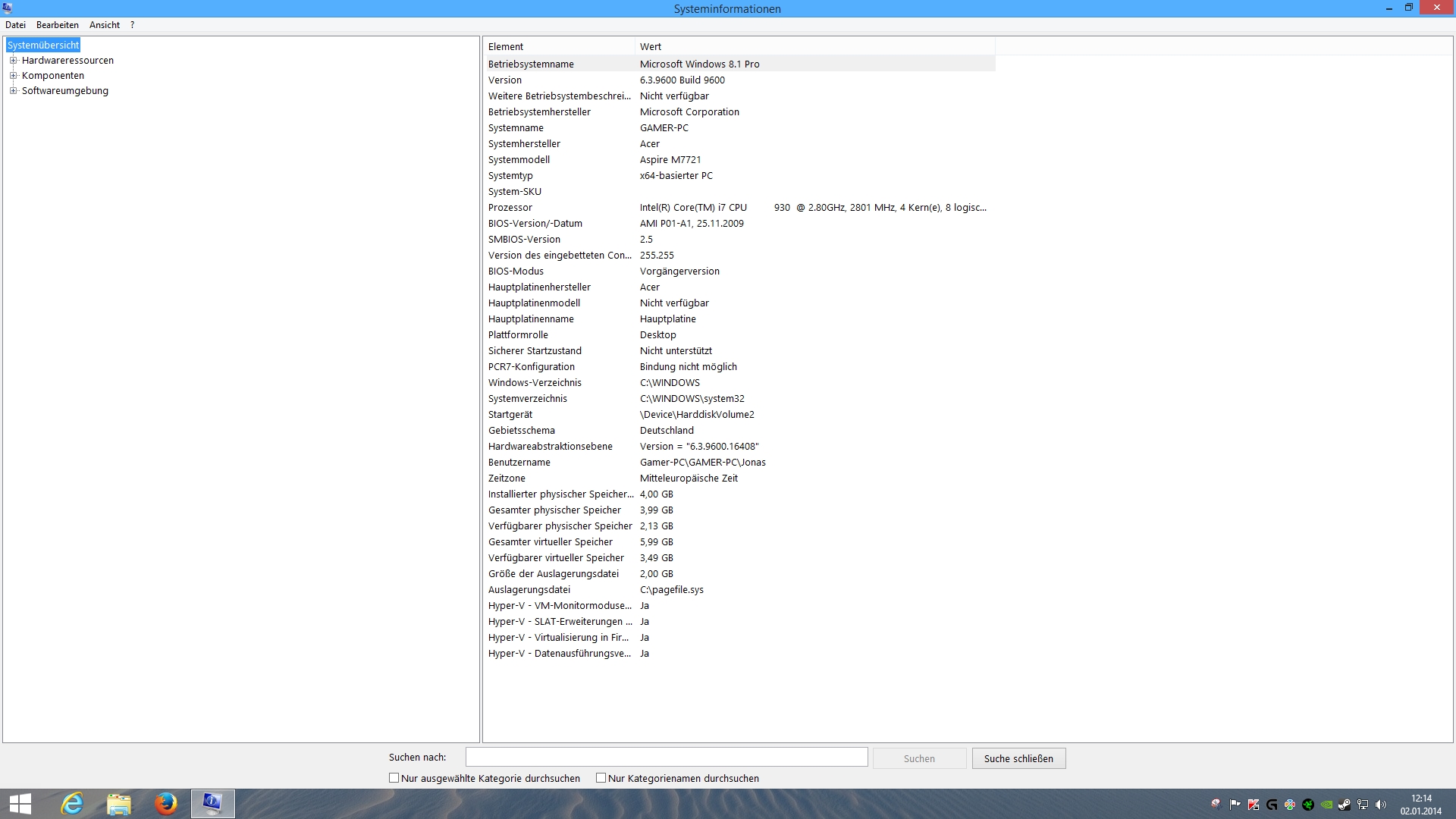Click the volume speaker icon
Image resolution: width=1456 pixels, height=819 pixels.
coord(1380,805)
